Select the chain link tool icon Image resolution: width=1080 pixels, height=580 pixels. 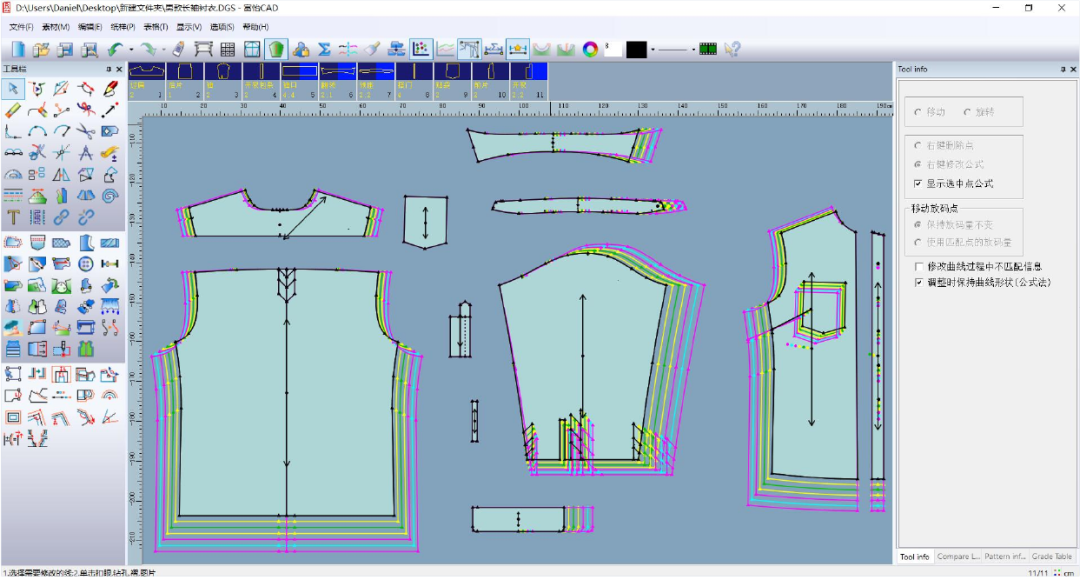pyautogui.click(x=61, y=217)
